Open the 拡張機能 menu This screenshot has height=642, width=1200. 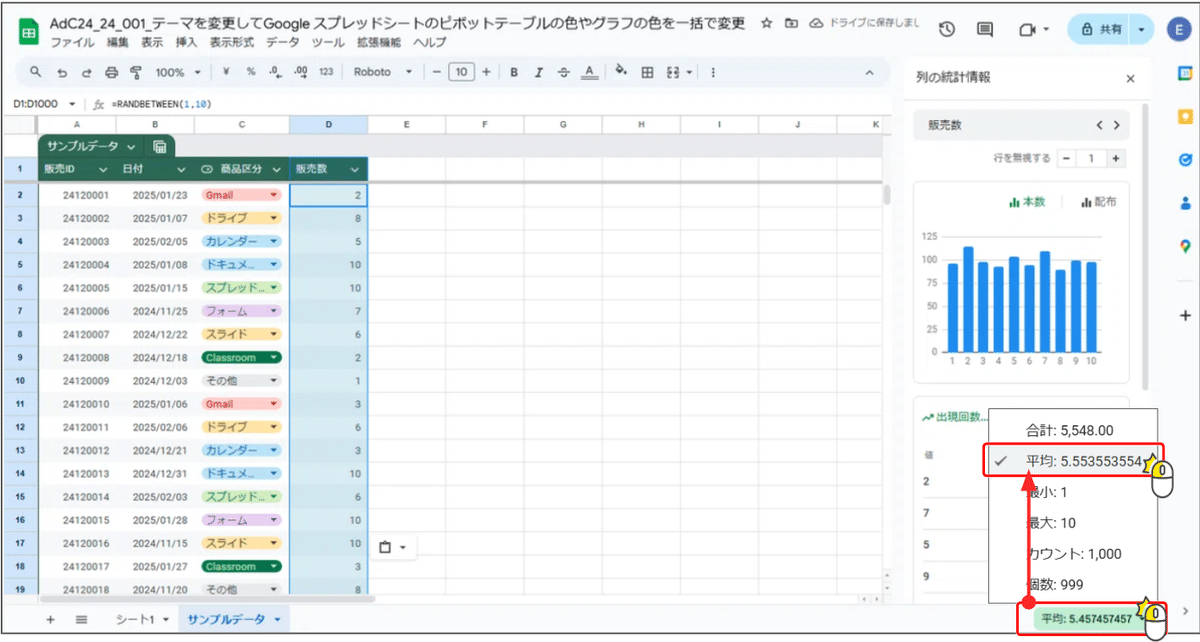tap(378, 43)
